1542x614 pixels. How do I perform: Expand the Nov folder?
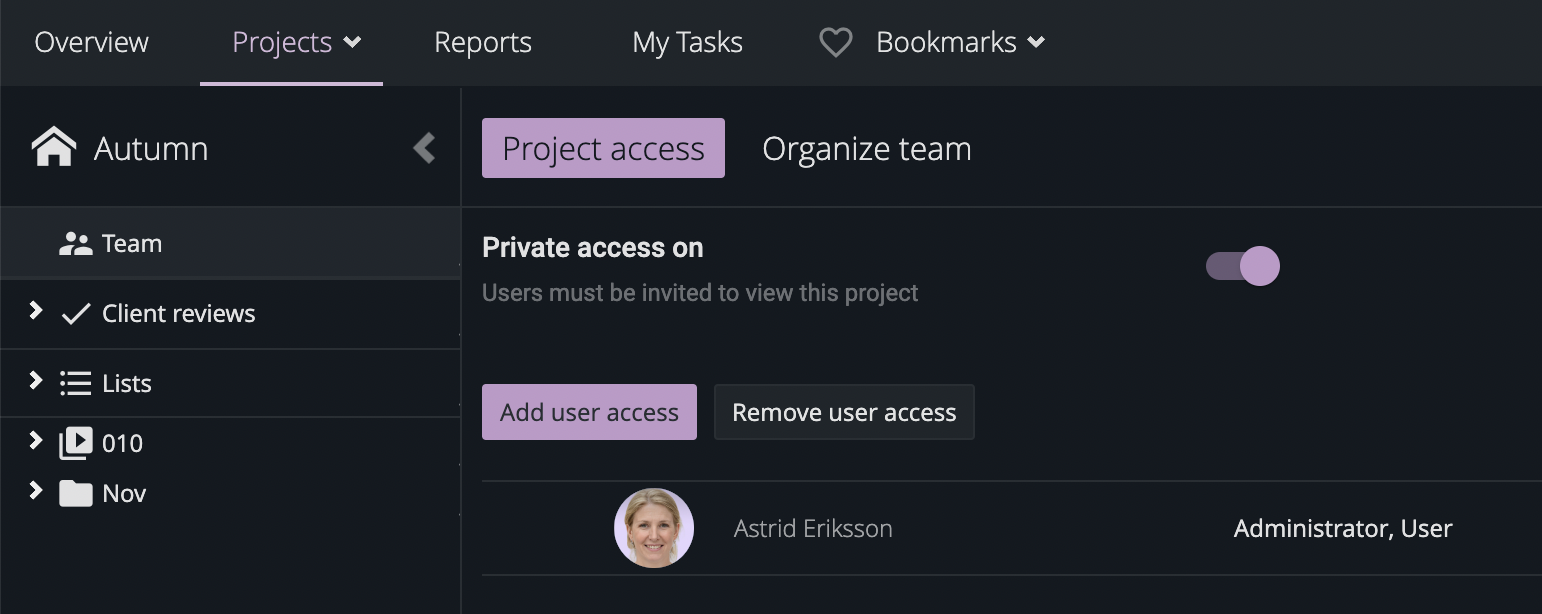point(36,490)
